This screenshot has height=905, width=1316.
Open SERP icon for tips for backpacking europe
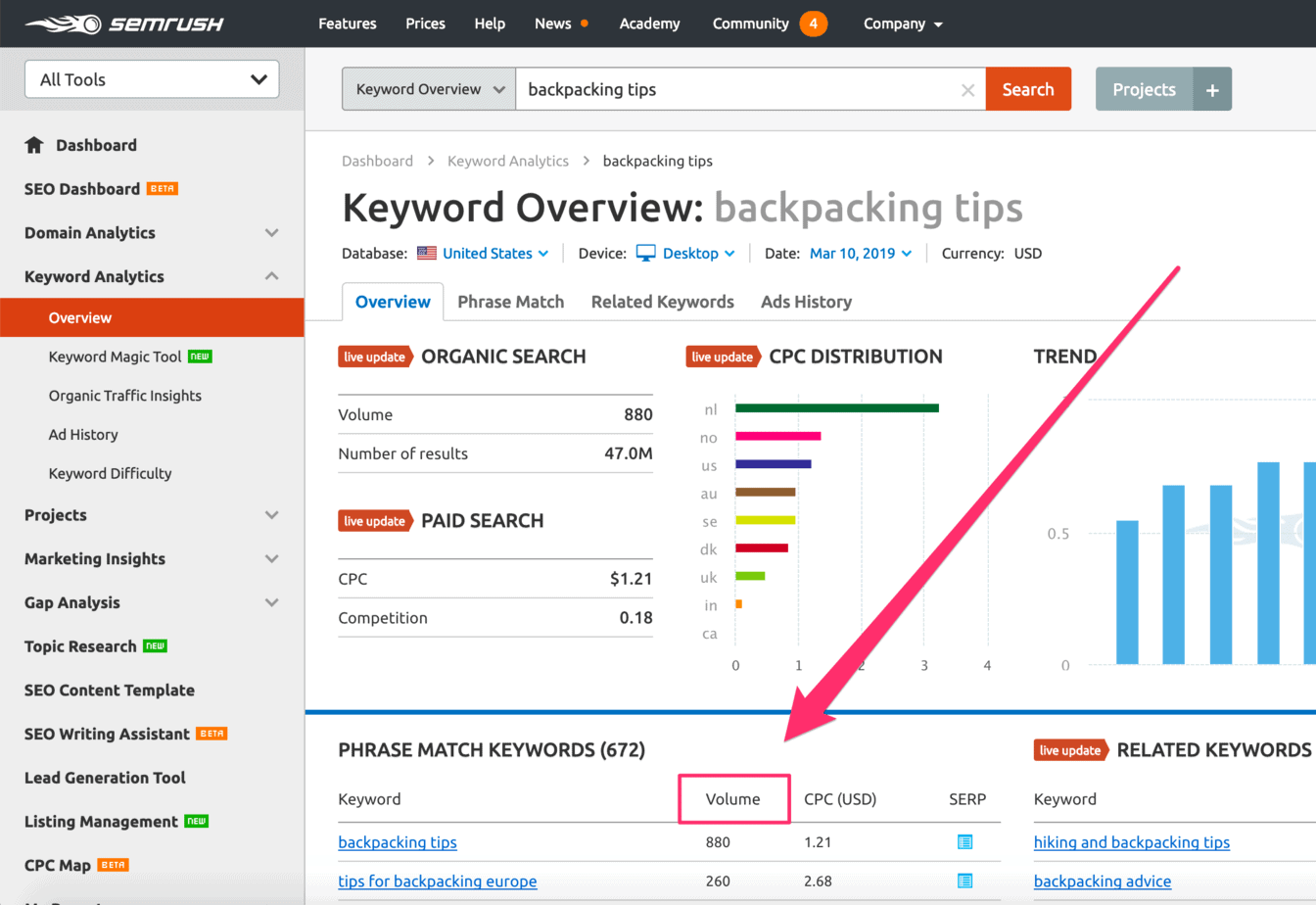965,881
